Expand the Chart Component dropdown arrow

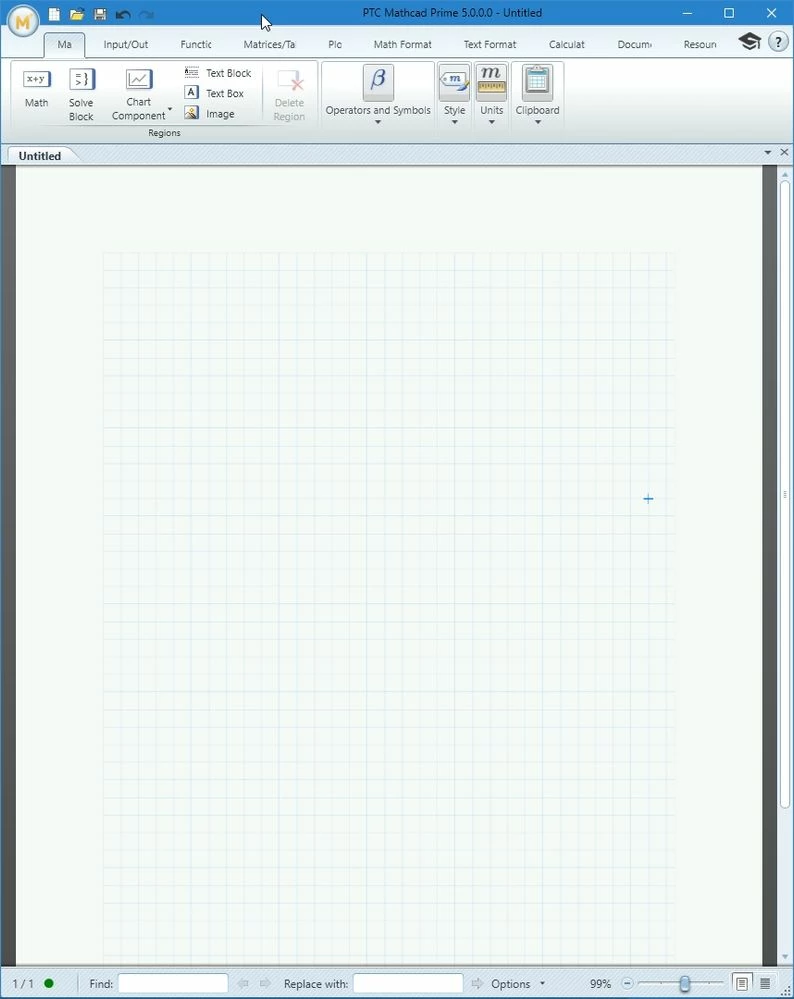coord(170,109)
